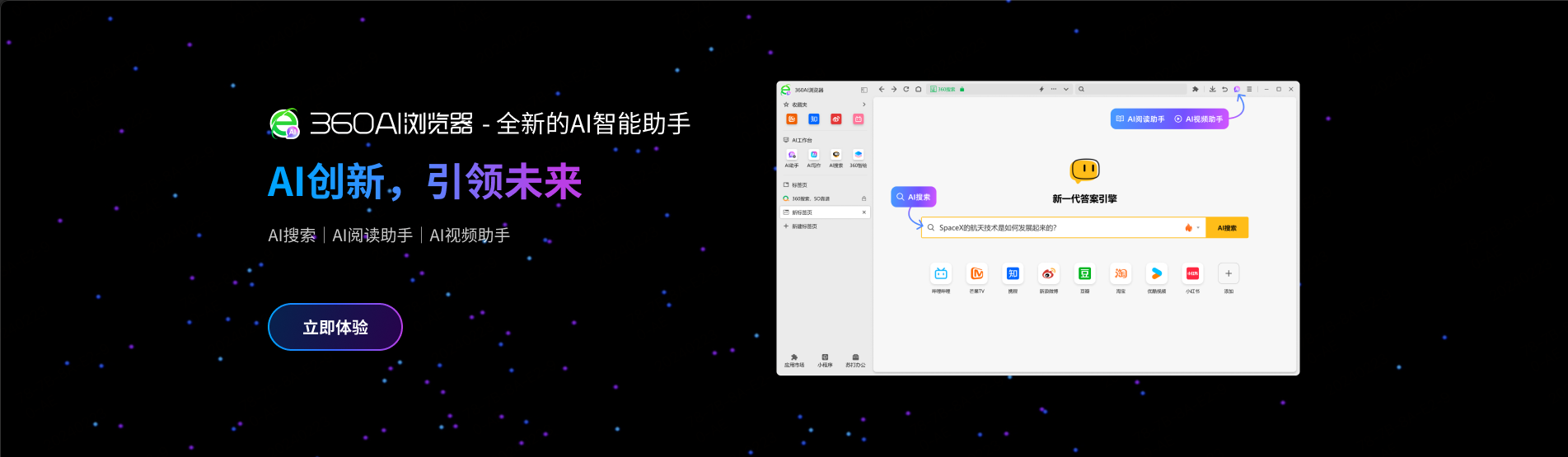Click the purple AI assistant toolbar icon

pyautogui.click(x=1237, y=89)
